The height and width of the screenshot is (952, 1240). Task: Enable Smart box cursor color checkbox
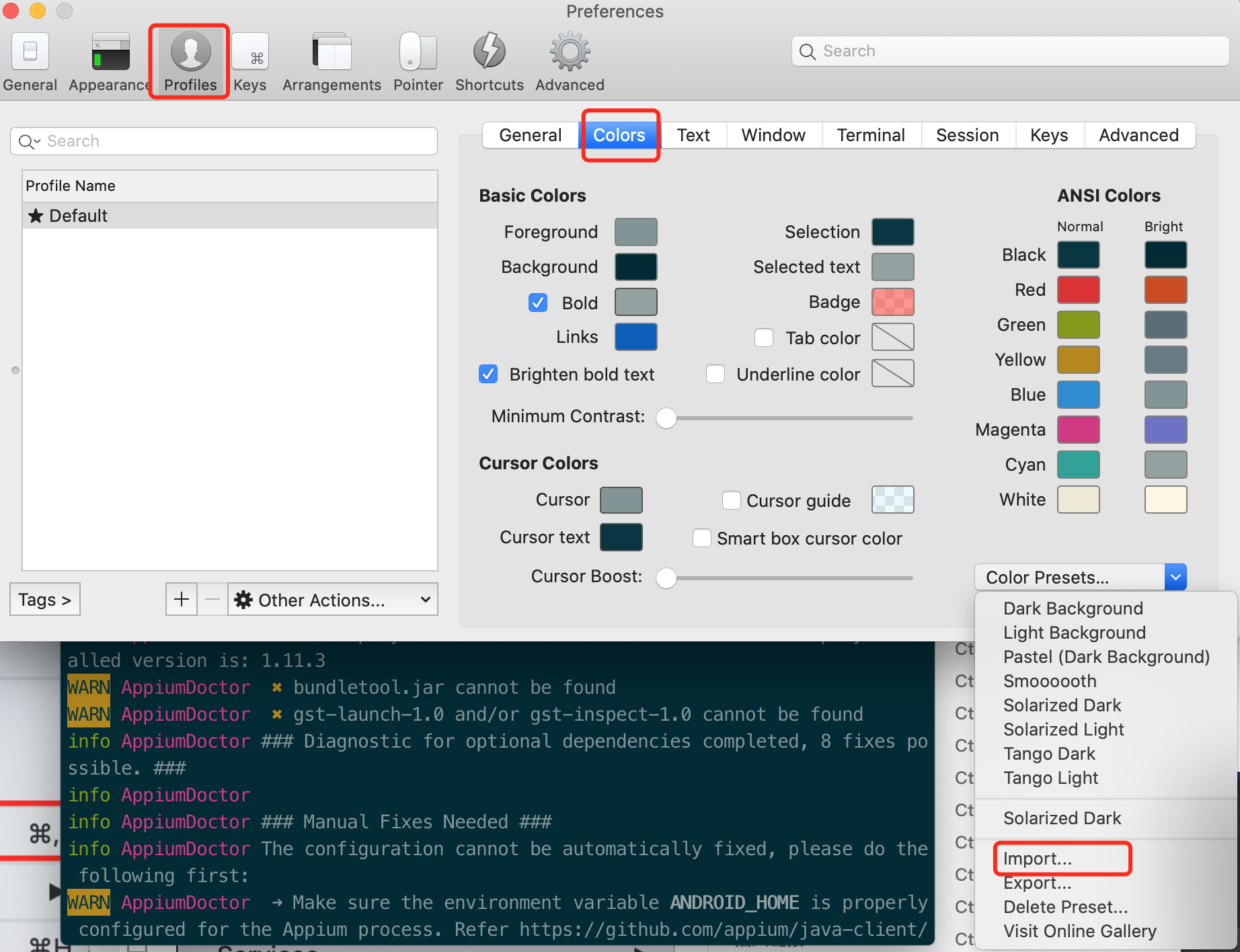[702, 538]
